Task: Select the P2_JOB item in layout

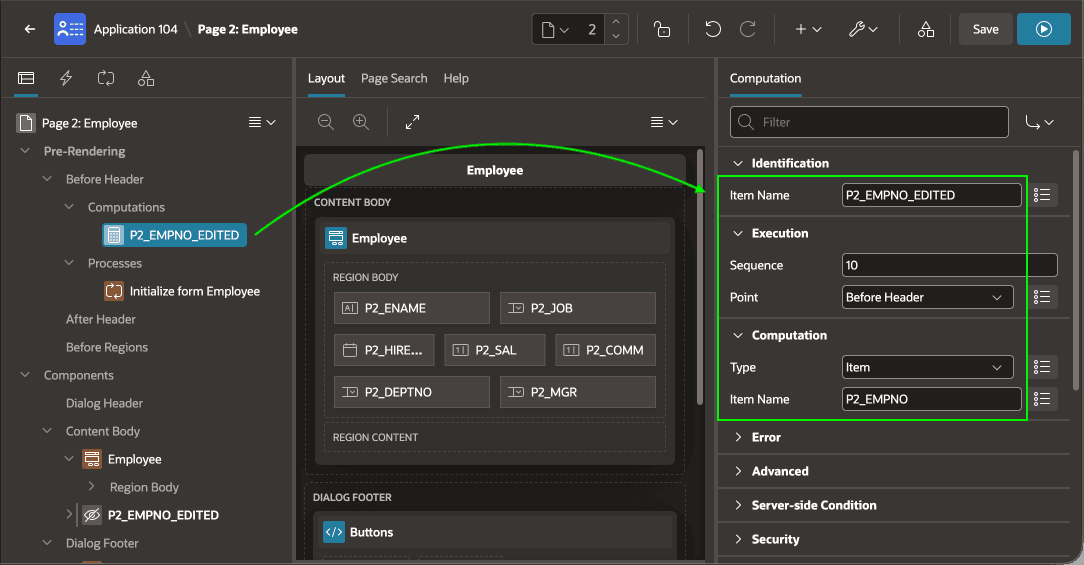Action: pos(578,308)
